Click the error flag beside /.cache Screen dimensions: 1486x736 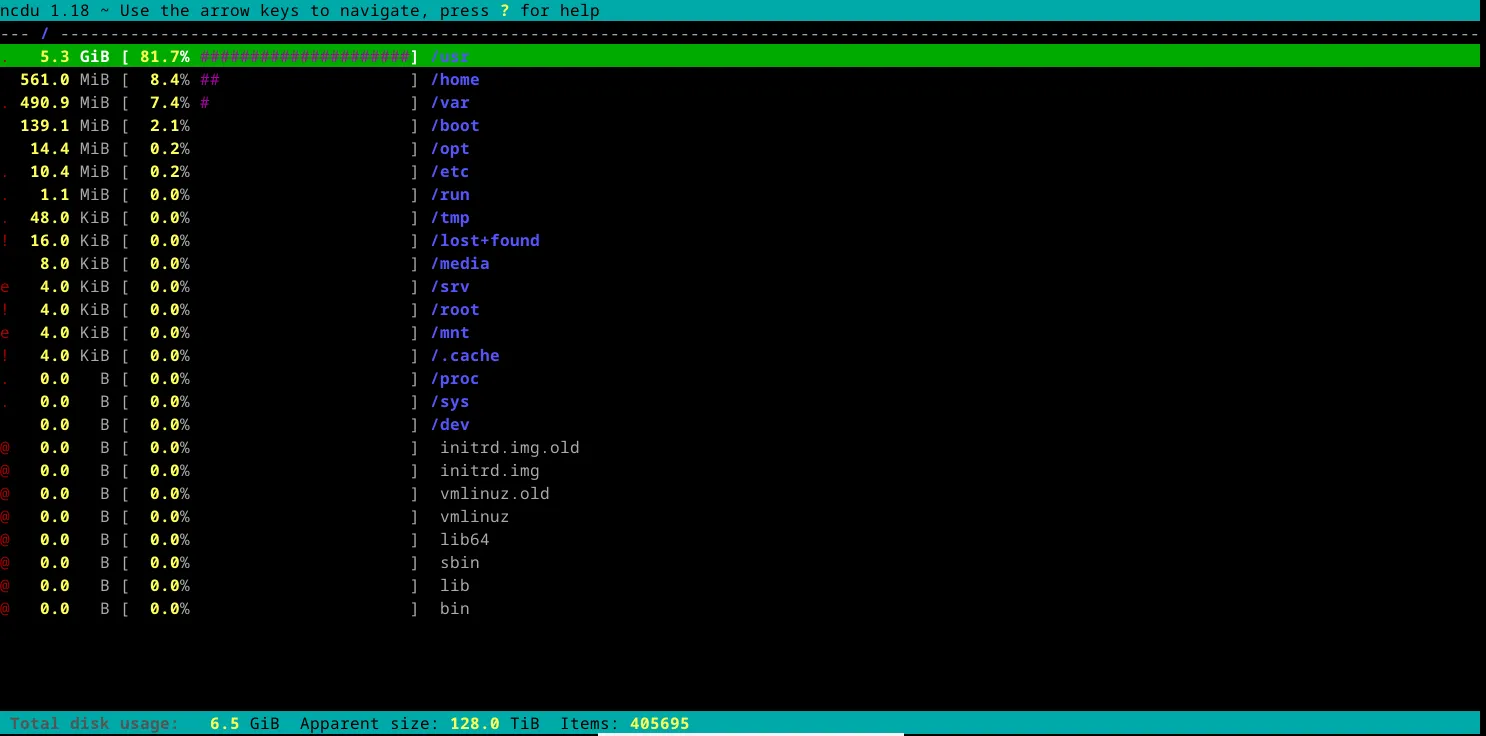5,356
